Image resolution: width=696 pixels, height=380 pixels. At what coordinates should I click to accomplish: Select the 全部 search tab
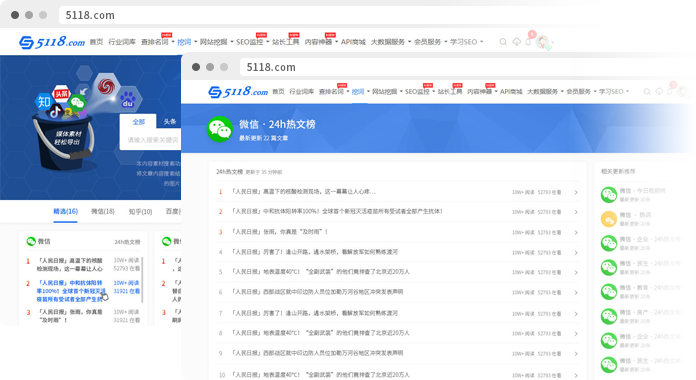pos(138,122)
